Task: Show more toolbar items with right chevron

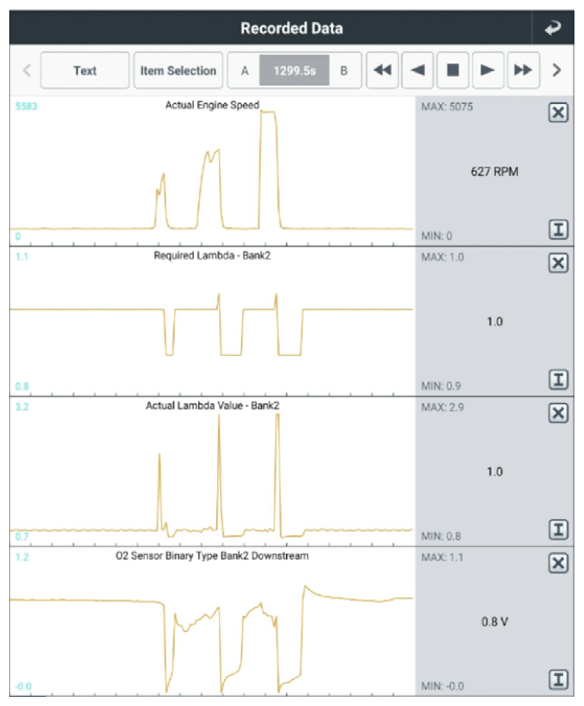Action: pyautogui.click(x=557, y=70)
